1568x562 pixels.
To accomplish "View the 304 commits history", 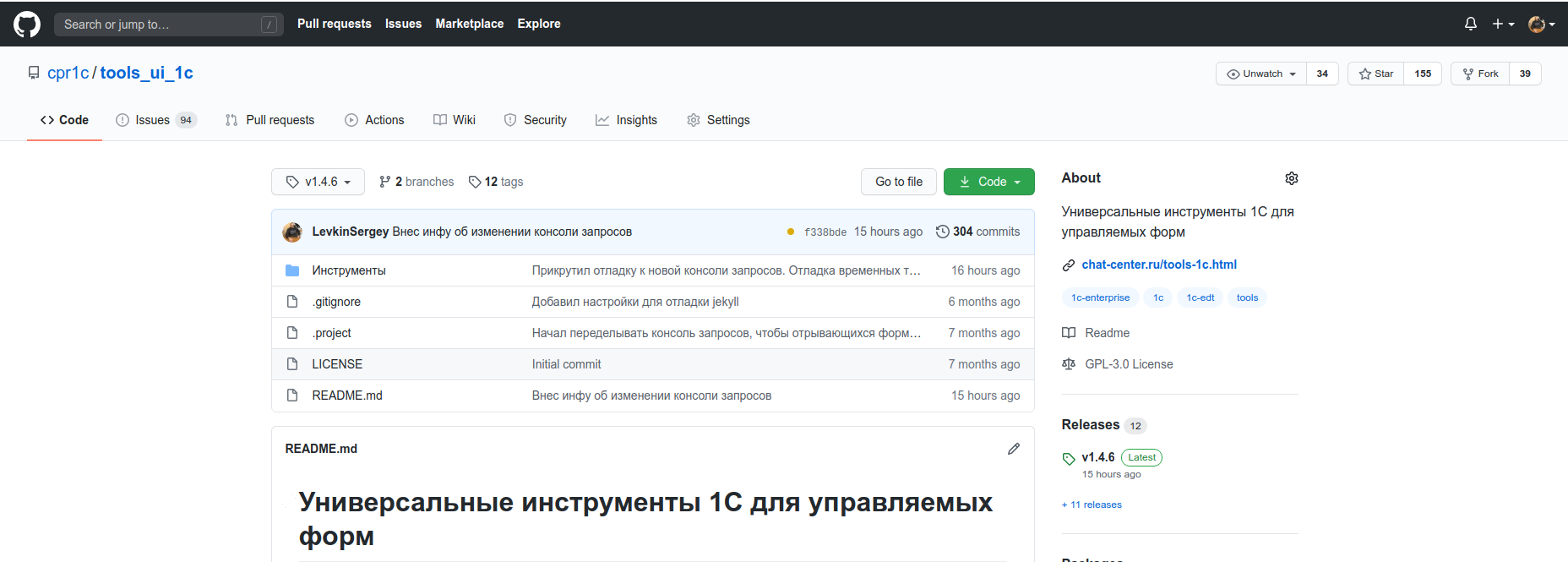I will pyautogui.click(x=977, y=232).
